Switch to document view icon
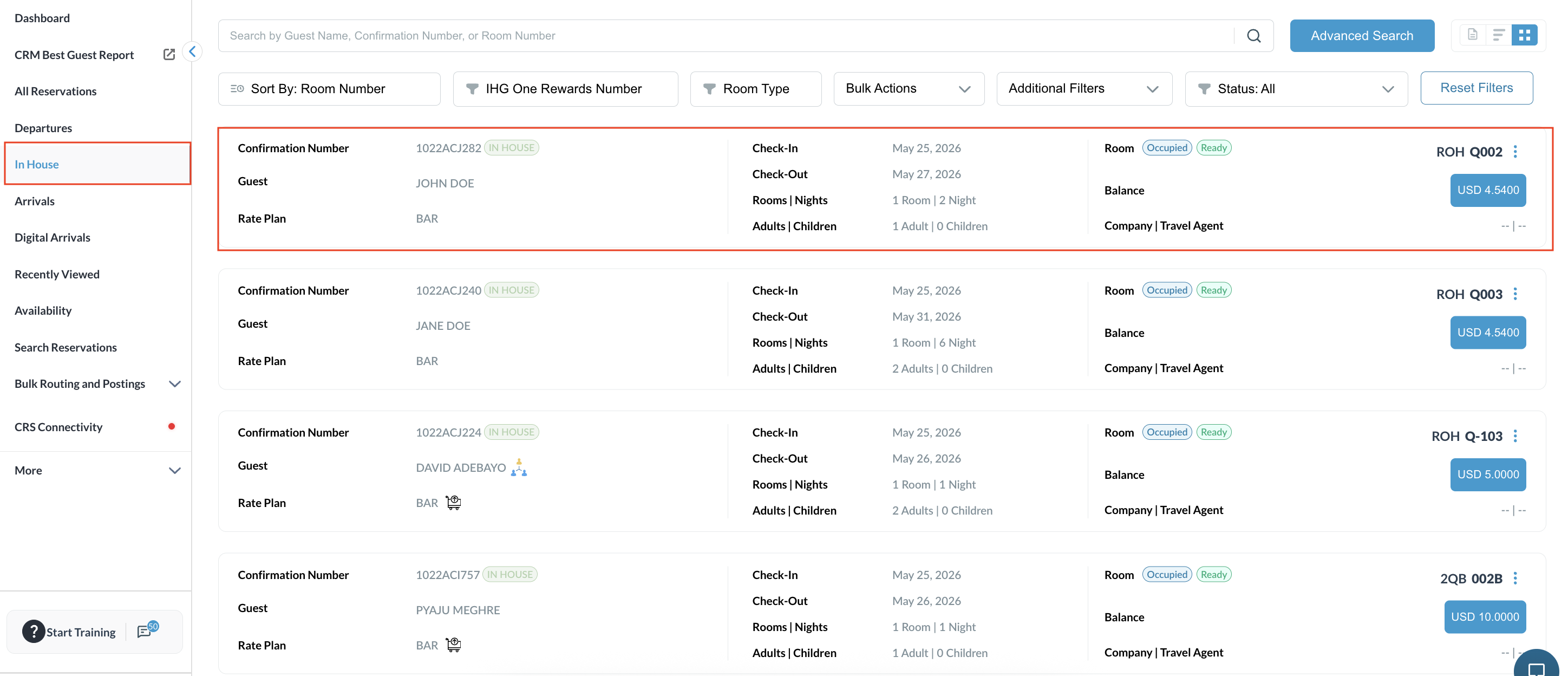 coord(1472,35)
